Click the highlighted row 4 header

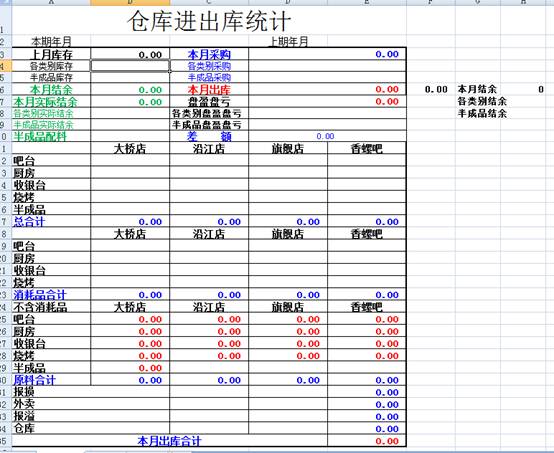point(6,66)
